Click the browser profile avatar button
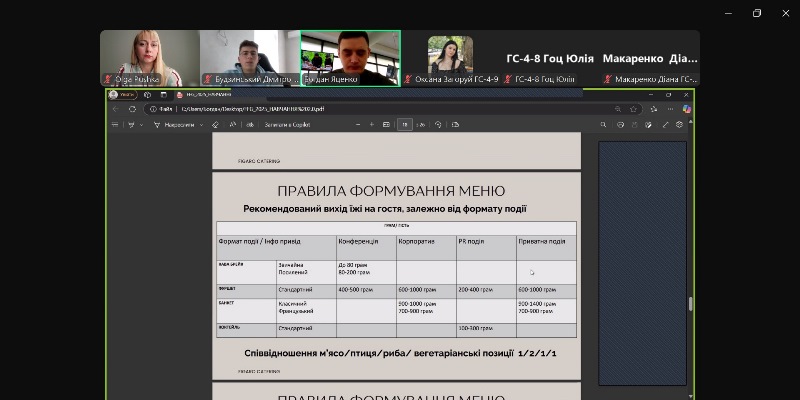This screenshot has height=400, width=800. tap(123, 94)
